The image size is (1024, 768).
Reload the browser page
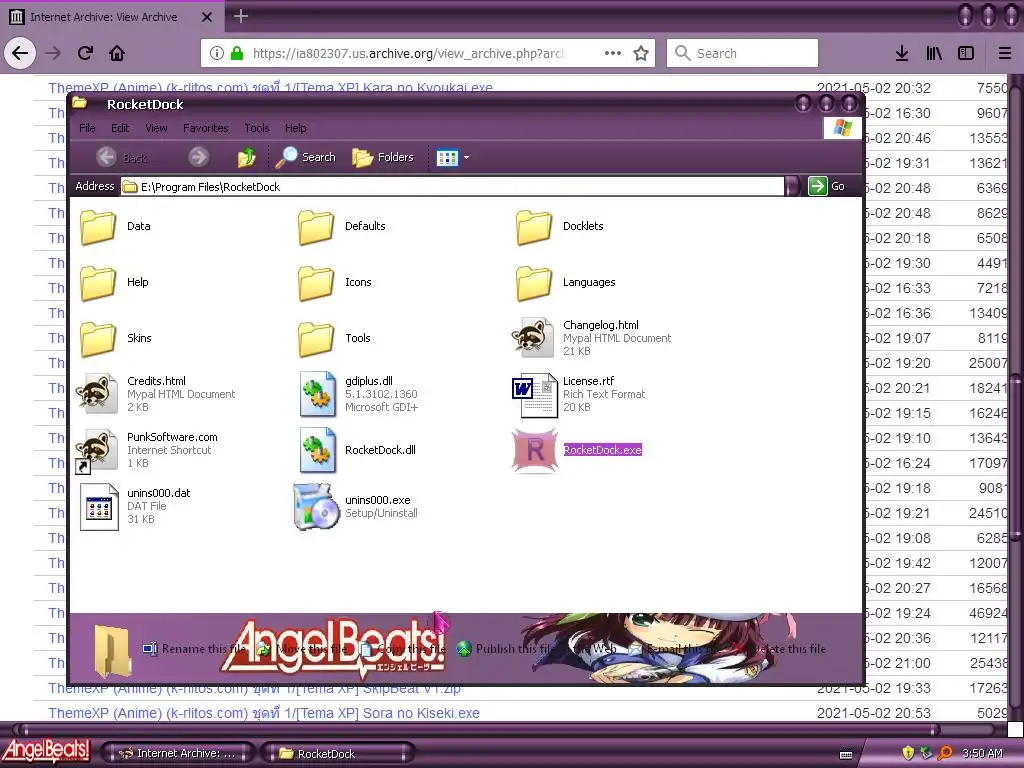click(x=85, y=53)
